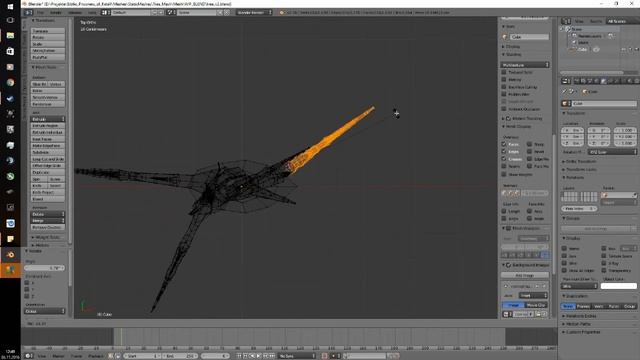The width and height of the screenshot is (640, 360).
Task: Click the Outliner editor type icon
Action: (x=566, y=21)
